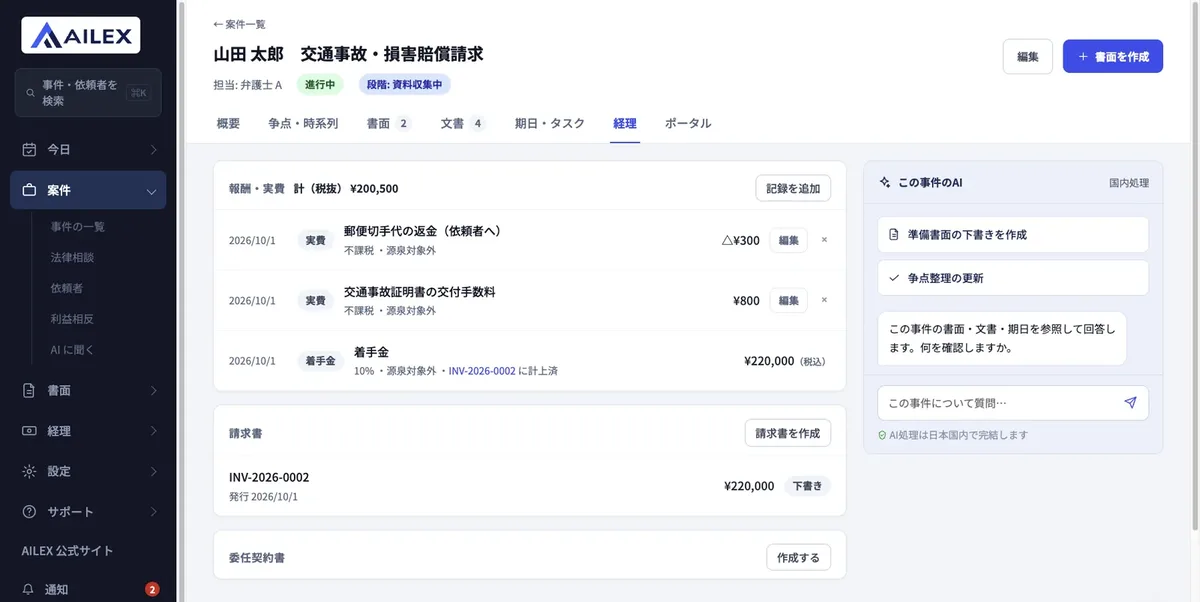Screen dimensions: 1200x602
Task: Click the AILEX logo
Action: pyautogui.click(x=81, y=36)
